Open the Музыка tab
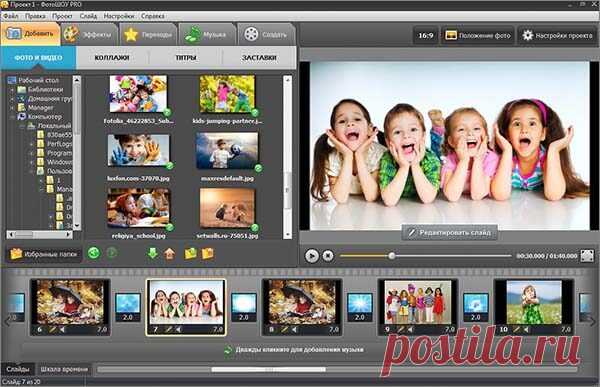Image resolution: width=600 pixels, height=387 pixels. [x=207, y=34]
